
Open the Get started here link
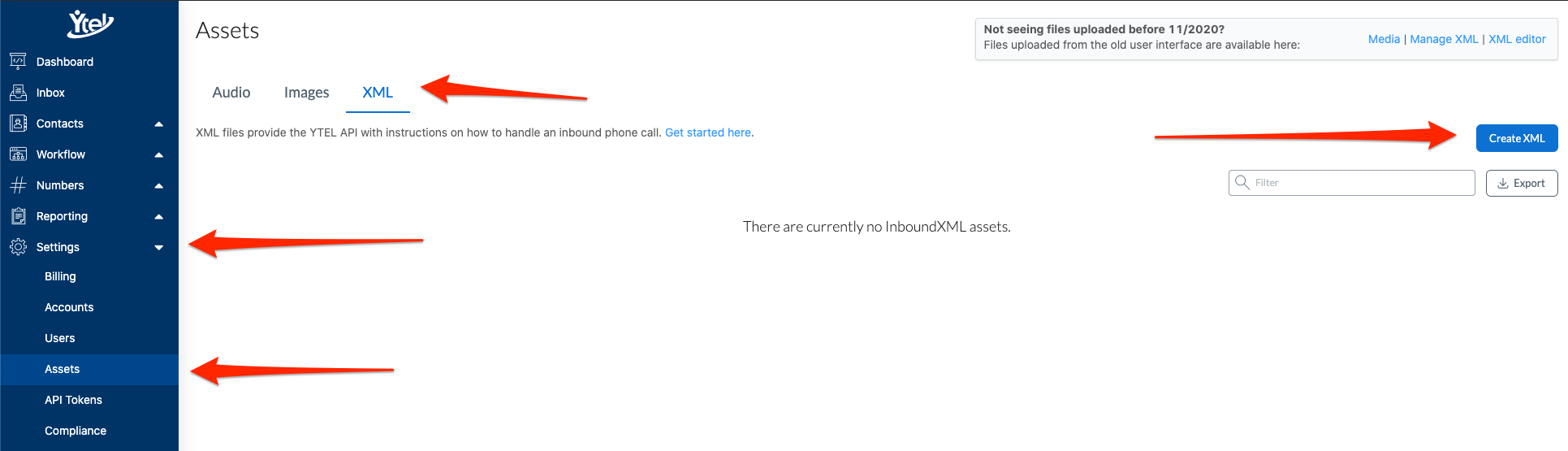point(708,132)
